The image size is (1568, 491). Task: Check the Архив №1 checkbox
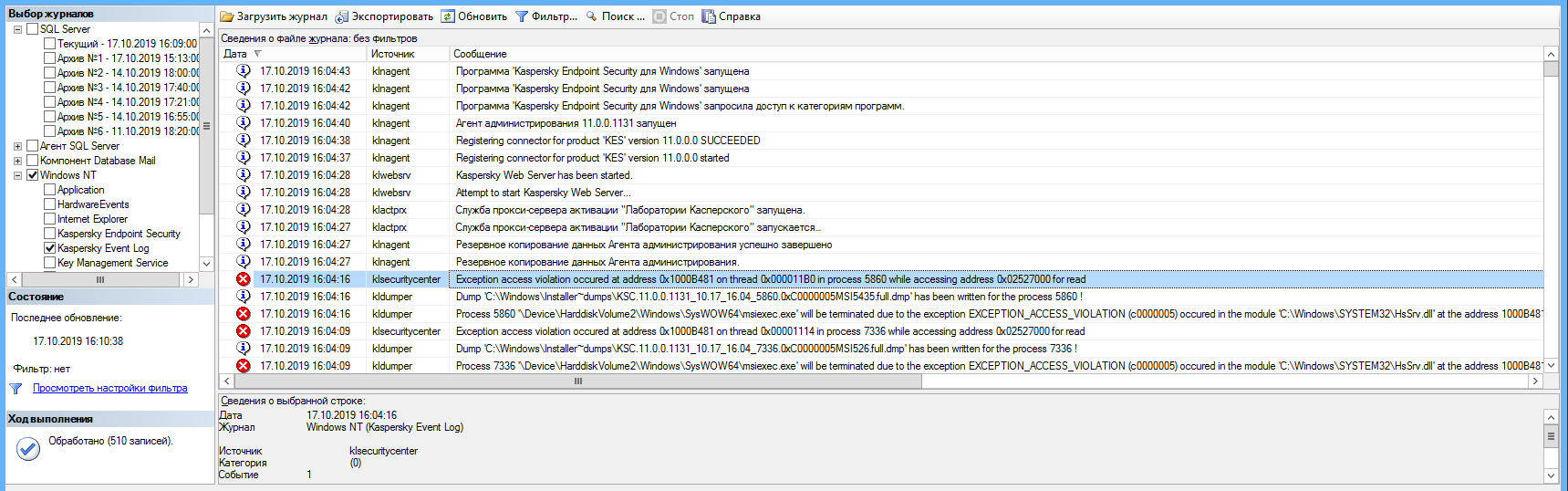[x=50, y=58]
